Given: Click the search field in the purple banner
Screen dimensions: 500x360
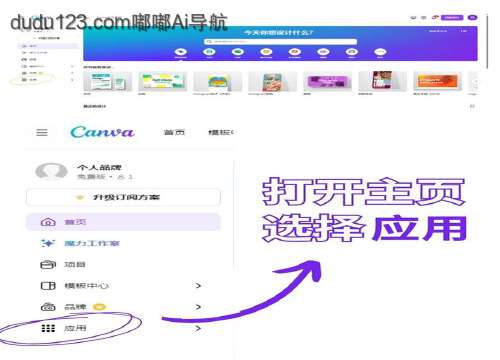Looking at the screenshot, I should [280, 42].
